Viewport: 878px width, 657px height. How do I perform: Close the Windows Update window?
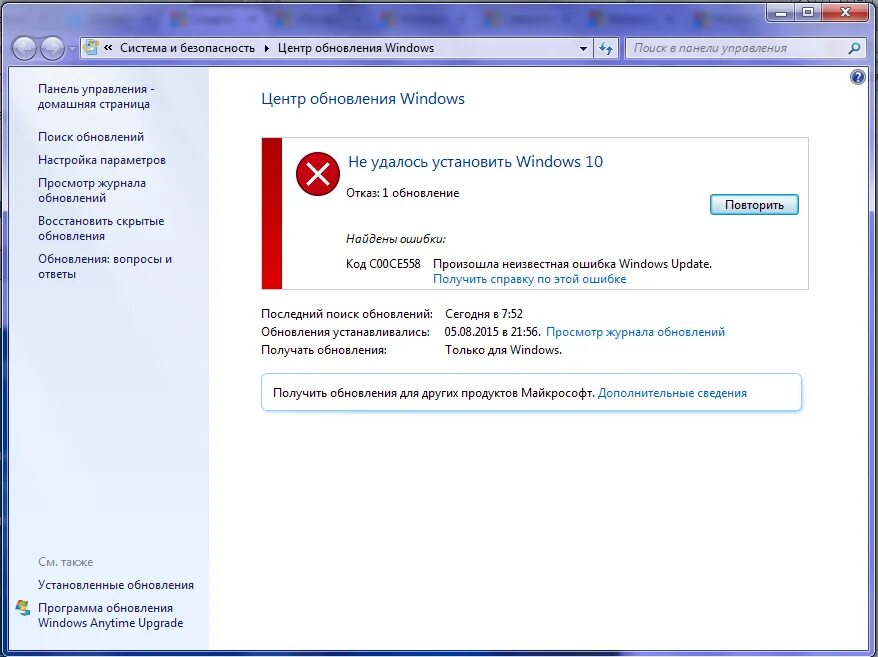pyautogui.click(x=845, y=12)
